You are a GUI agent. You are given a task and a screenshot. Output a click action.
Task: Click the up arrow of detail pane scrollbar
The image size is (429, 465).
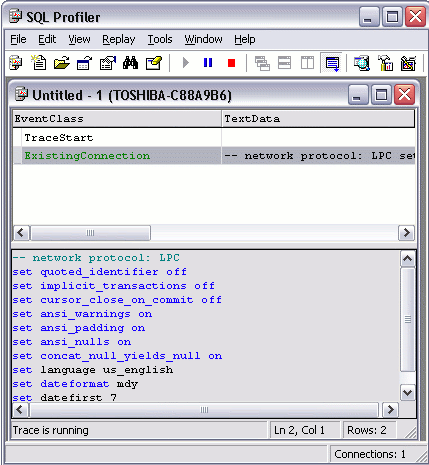pos(408,259)
